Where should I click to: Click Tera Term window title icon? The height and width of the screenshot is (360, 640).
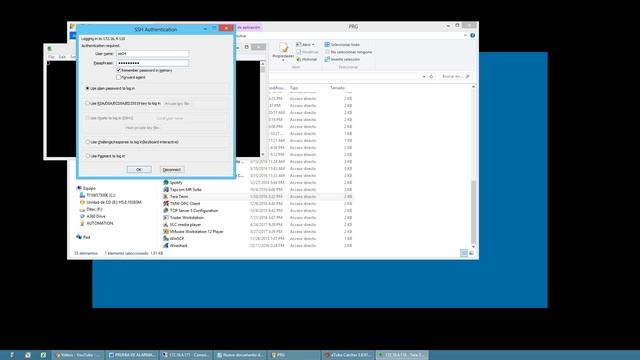tap(49, 49)
